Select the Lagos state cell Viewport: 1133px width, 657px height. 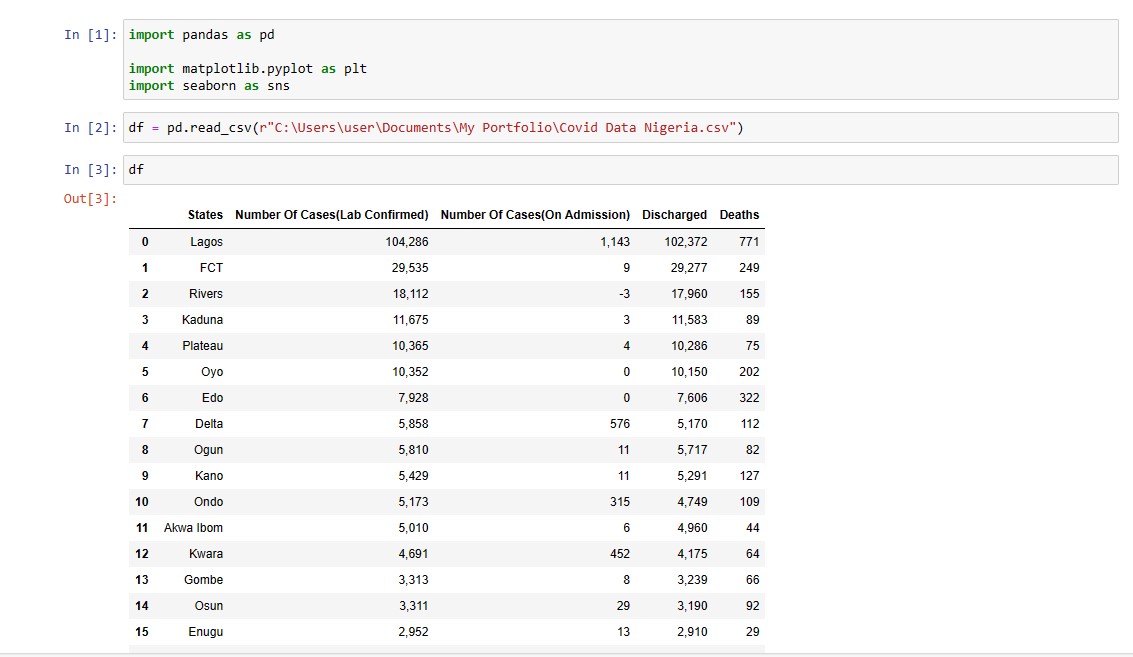(x=207, y=242)
